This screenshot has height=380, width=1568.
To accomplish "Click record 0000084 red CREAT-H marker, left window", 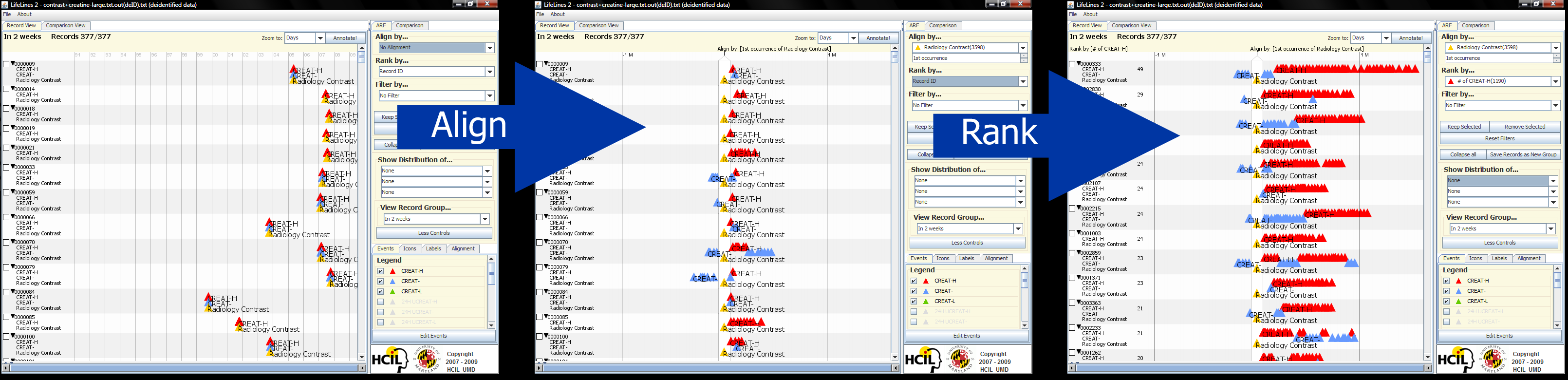I will 208,297.
